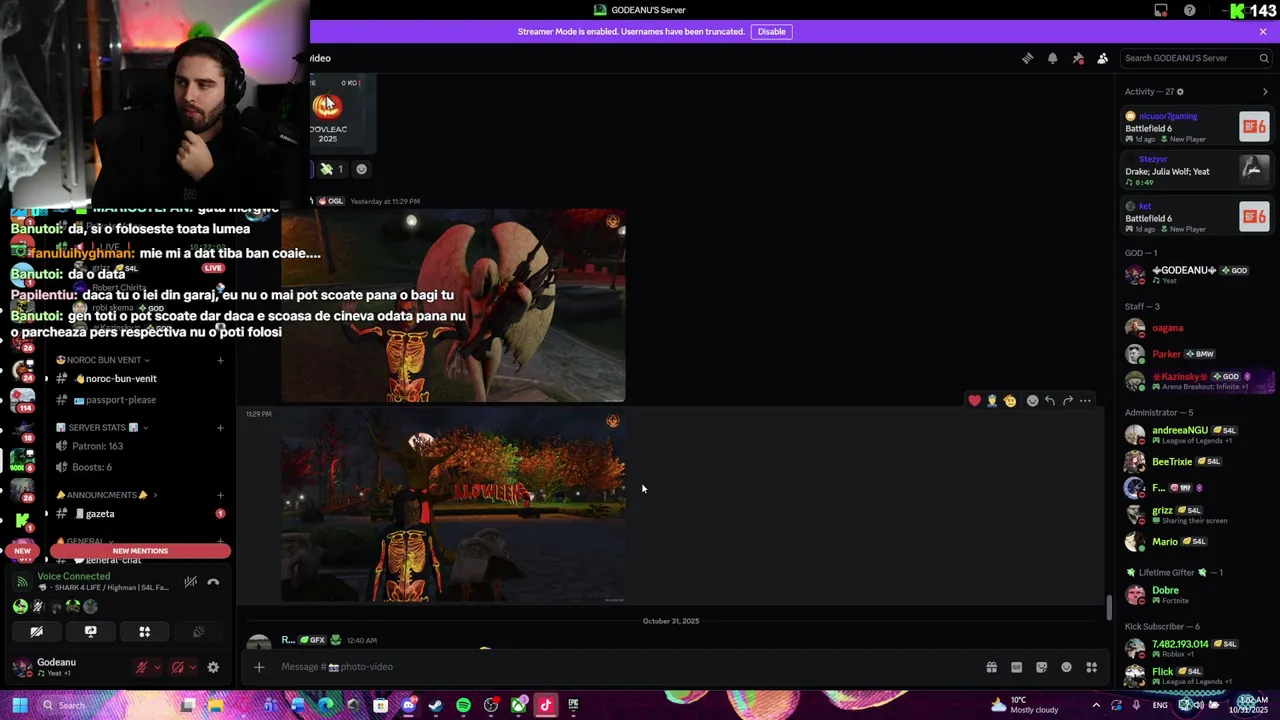1280x720 pixels.
Task: Click the Search GODEANU'S Server field
Action: [x=1196, y=58]
